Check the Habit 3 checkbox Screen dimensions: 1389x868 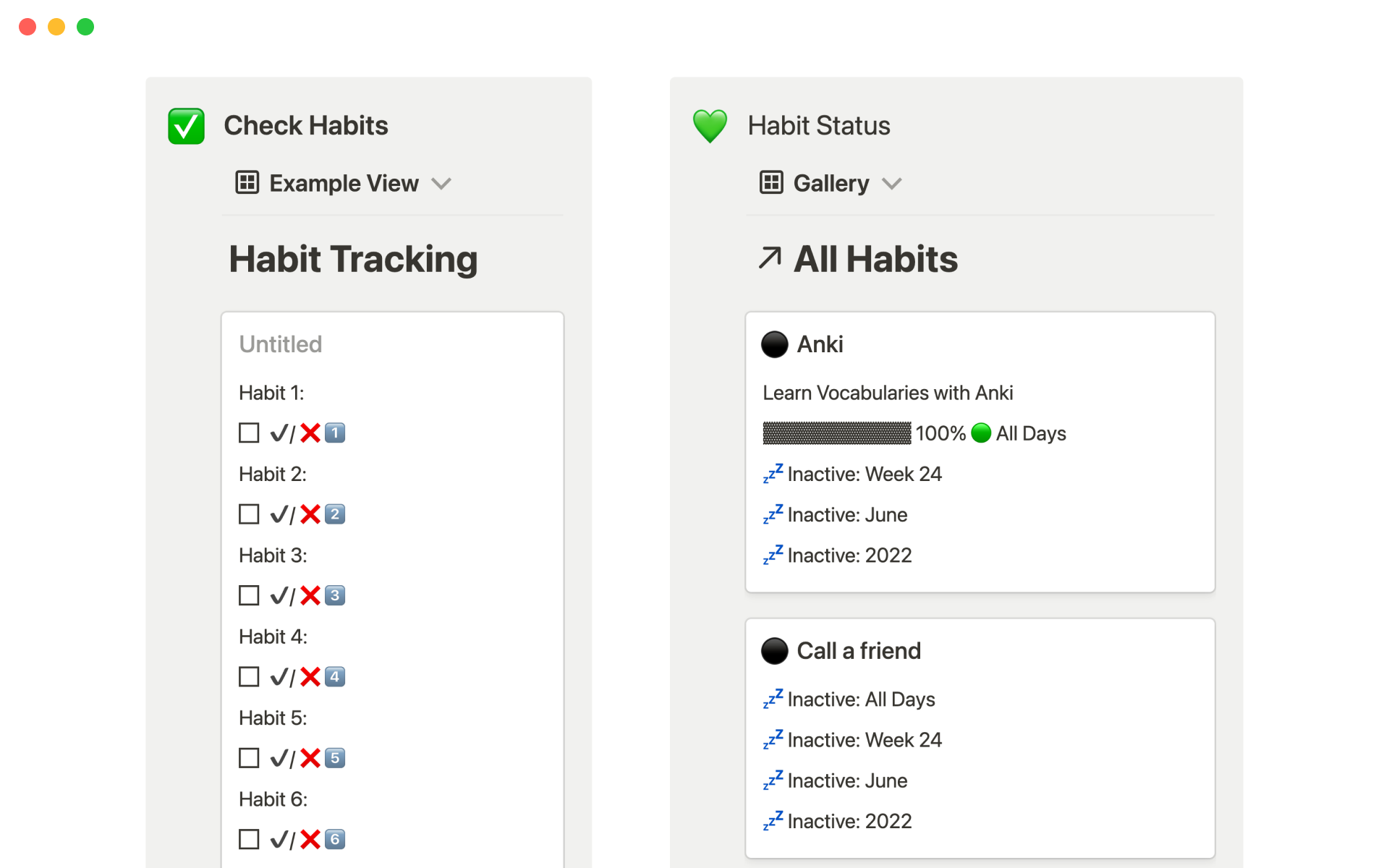[x=249, y=595]
